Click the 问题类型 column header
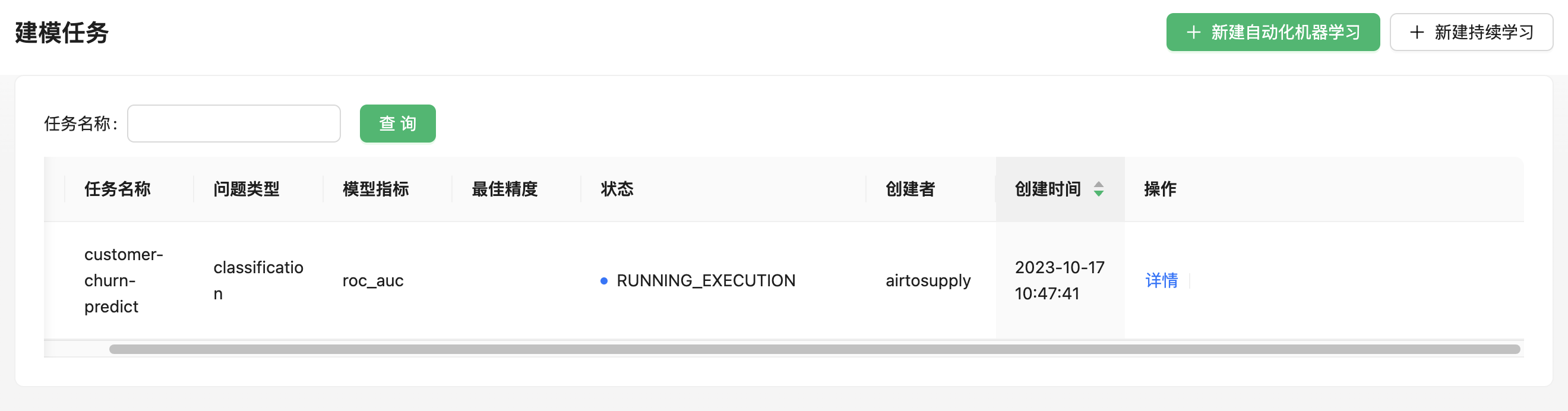1568x411 pixels. [246, 189]
